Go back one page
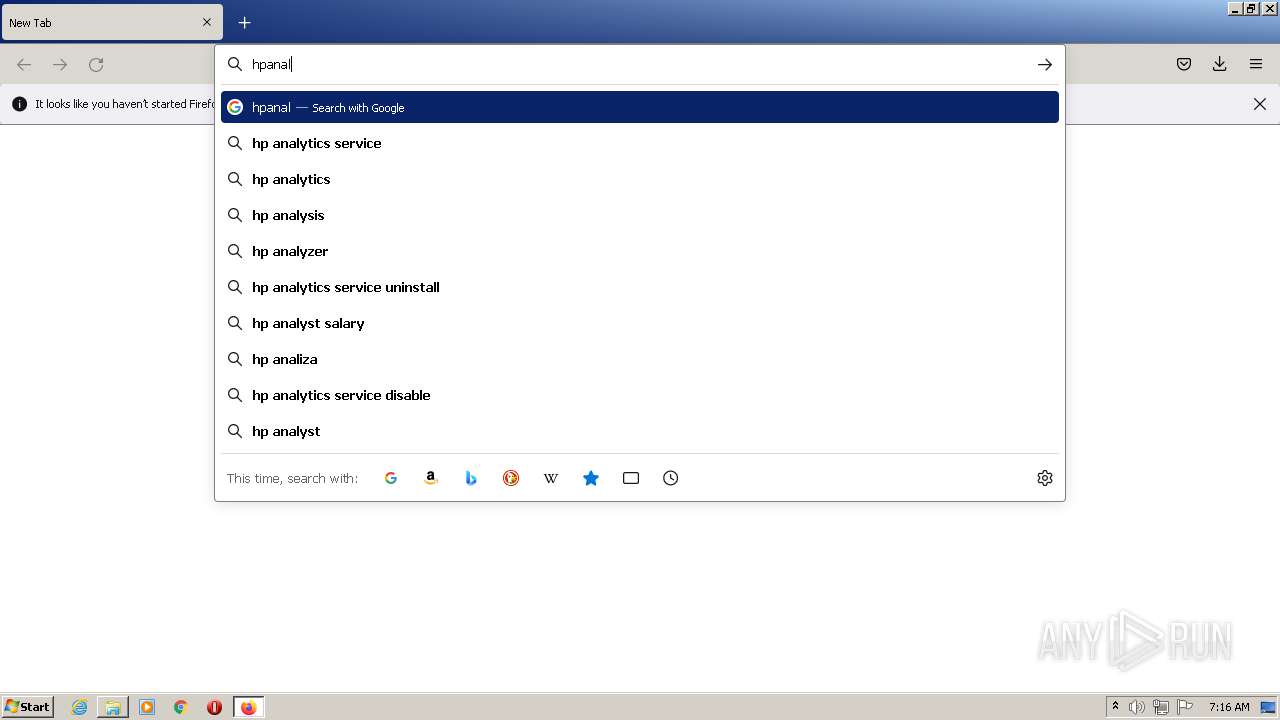This screenshot has width=1280, height=720. 24,64
